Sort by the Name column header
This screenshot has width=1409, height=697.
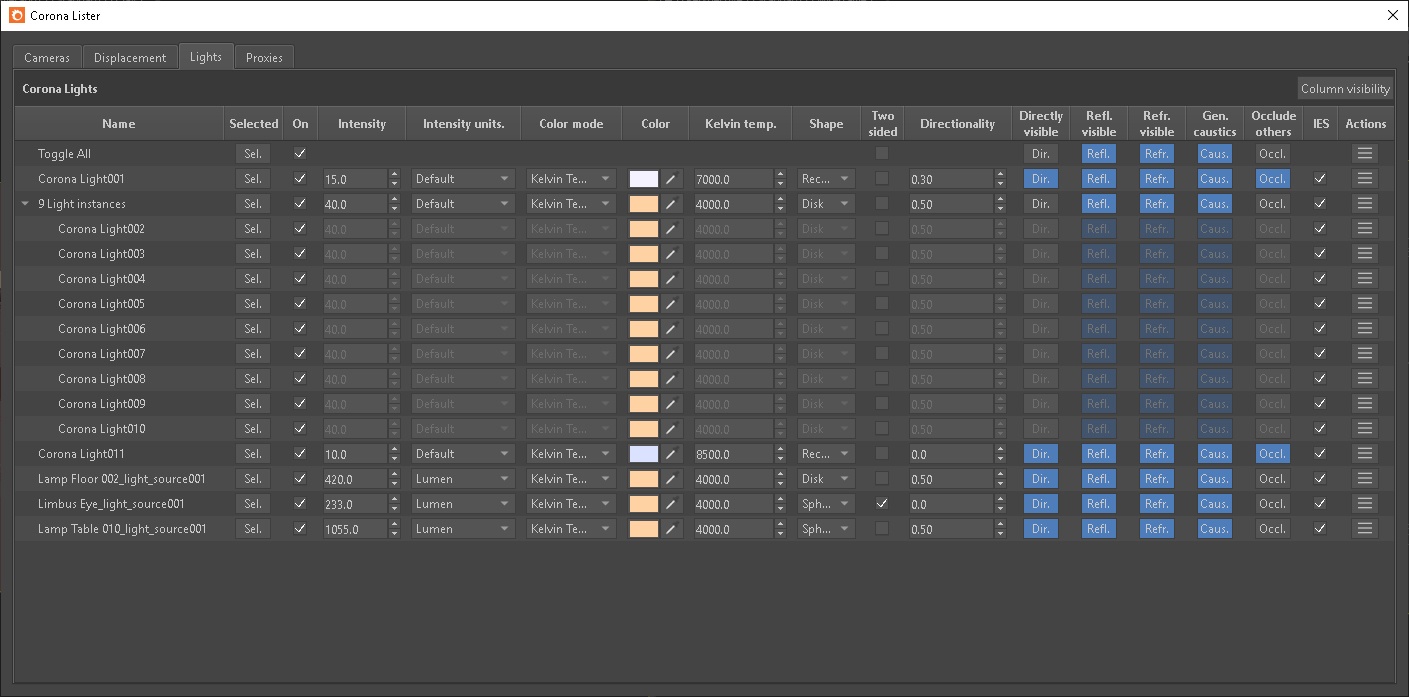(x=119, y=124)
